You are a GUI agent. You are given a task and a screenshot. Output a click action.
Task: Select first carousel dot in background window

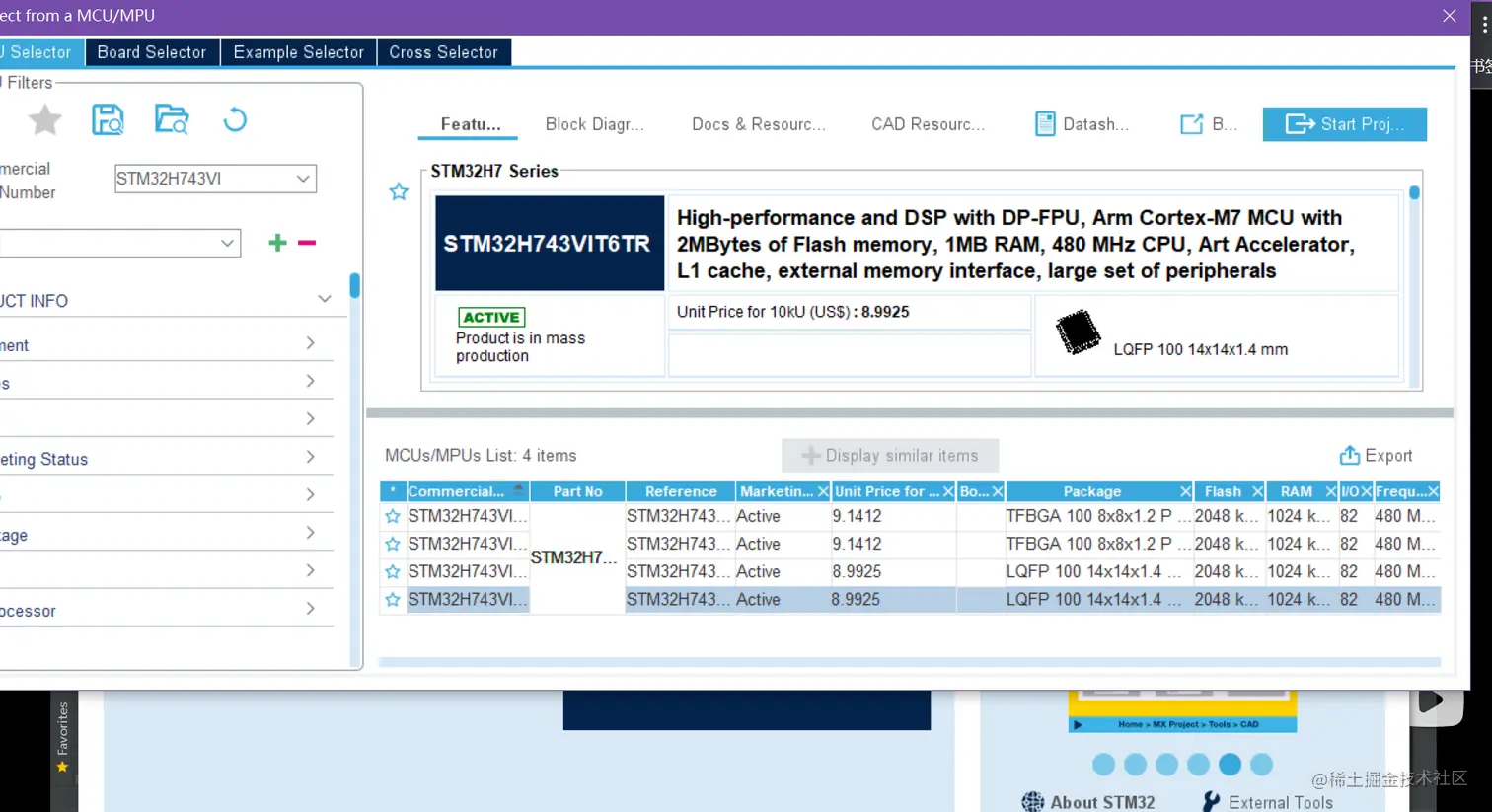pyautogui.click(x=1103, y=765)
